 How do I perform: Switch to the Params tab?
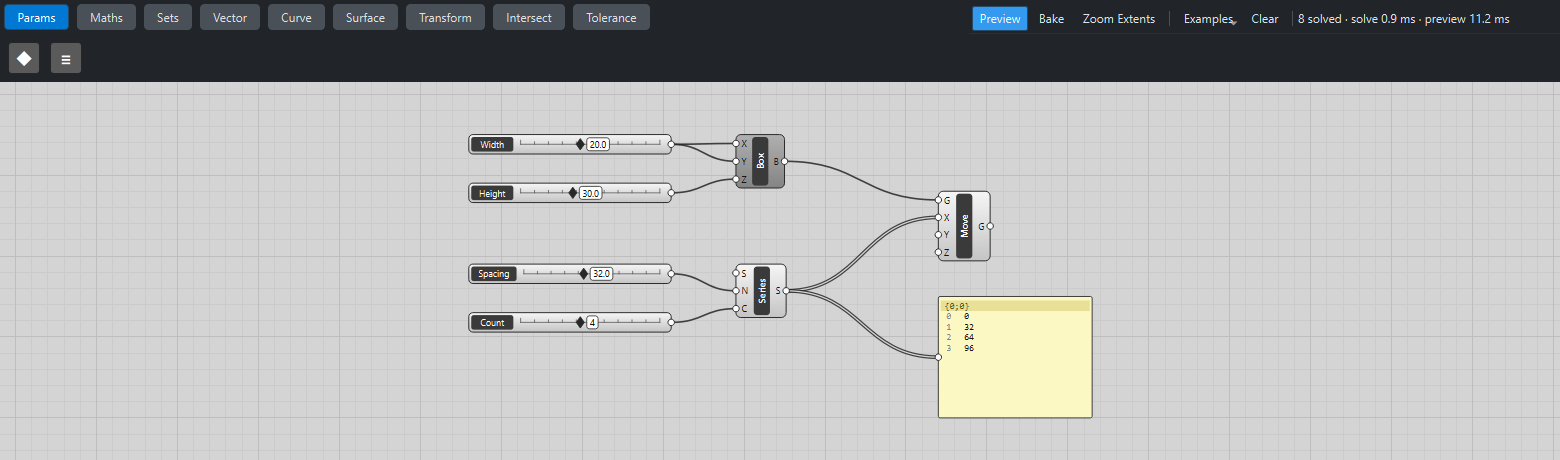tap(36, 18)
